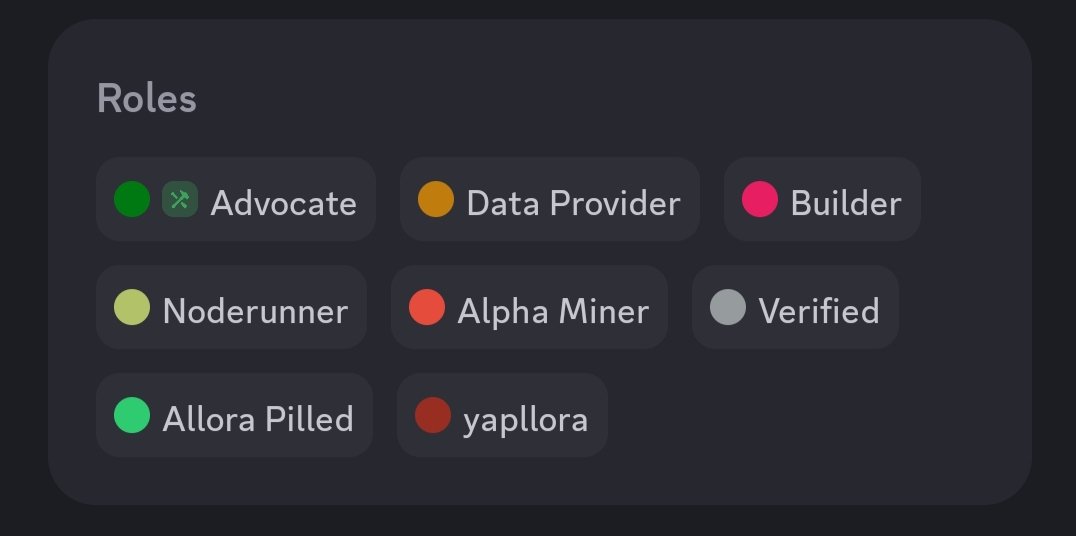The width and height of the screenshot is (1076, 536).
Task: Click the coral Alpha Miner role dot
Action: pyautogui.click(x=427, y=307)
